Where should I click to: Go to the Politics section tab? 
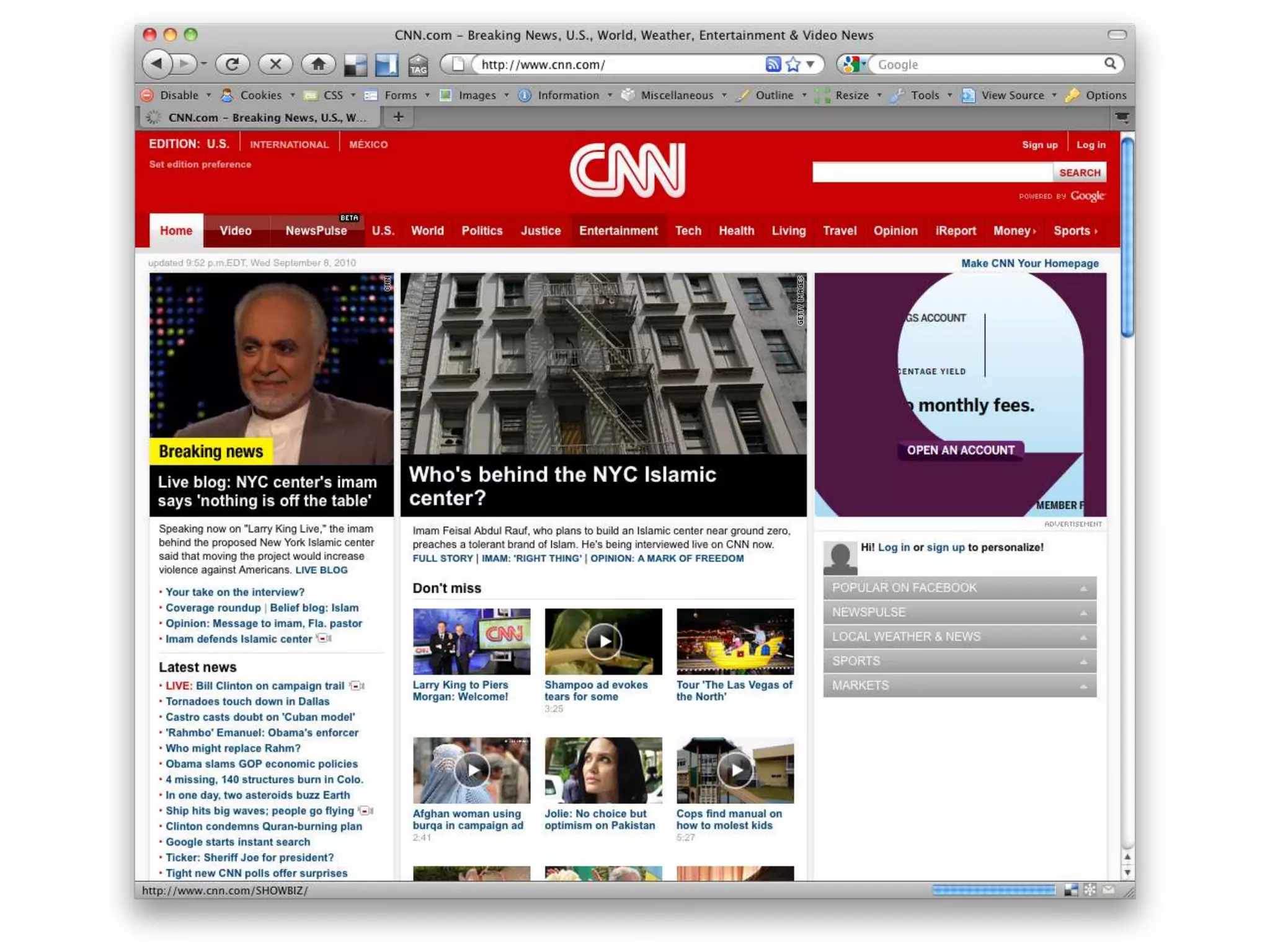click(482, 231)
